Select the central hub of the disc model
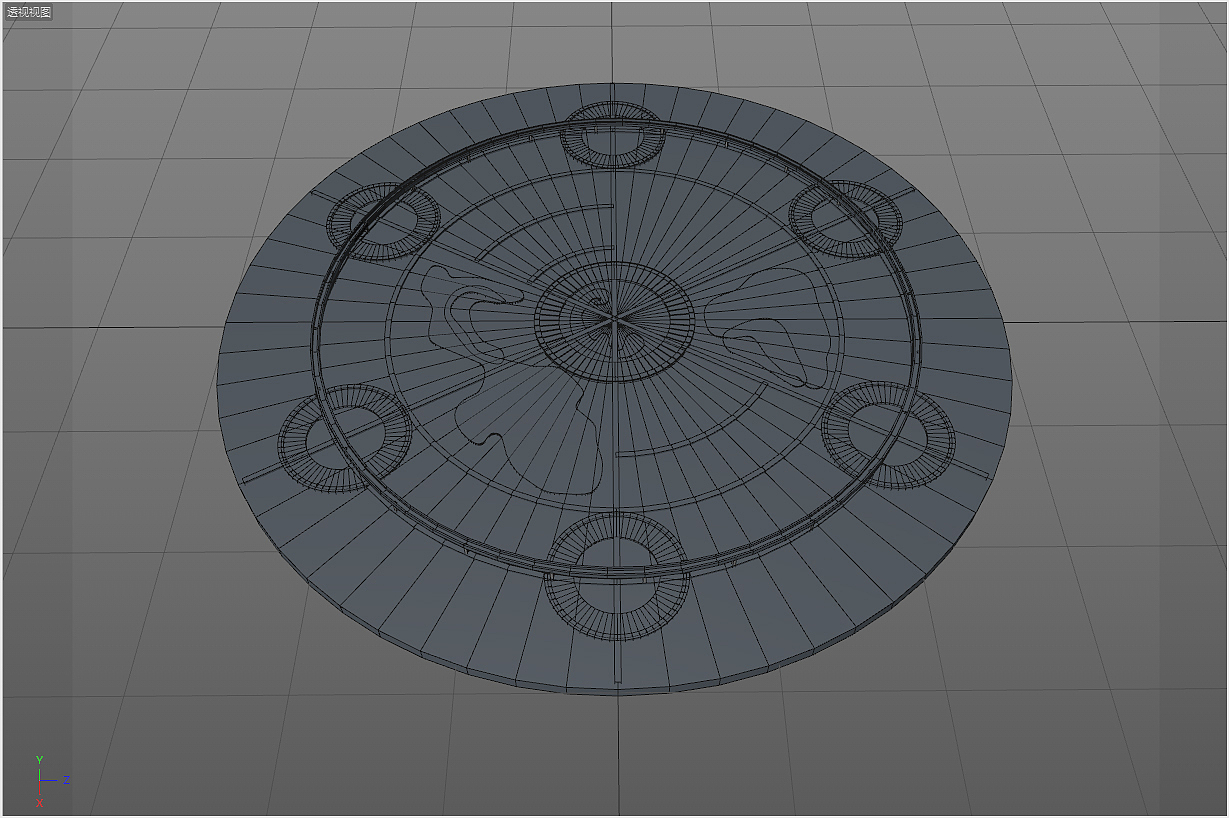The width and height of the screenshot is (1229, 818). pos(614,321)
